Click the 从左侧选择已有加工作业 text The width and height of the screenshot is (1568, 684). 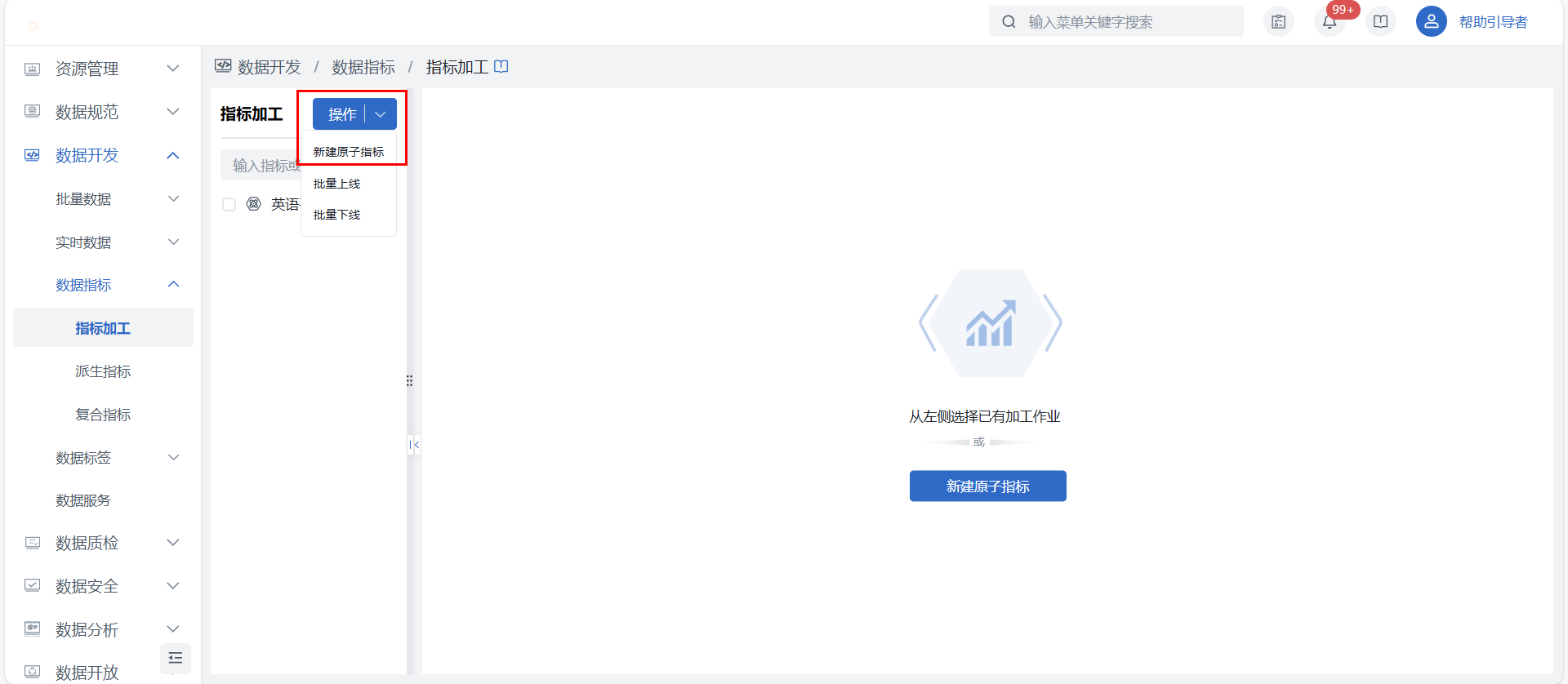pos(985,417)
